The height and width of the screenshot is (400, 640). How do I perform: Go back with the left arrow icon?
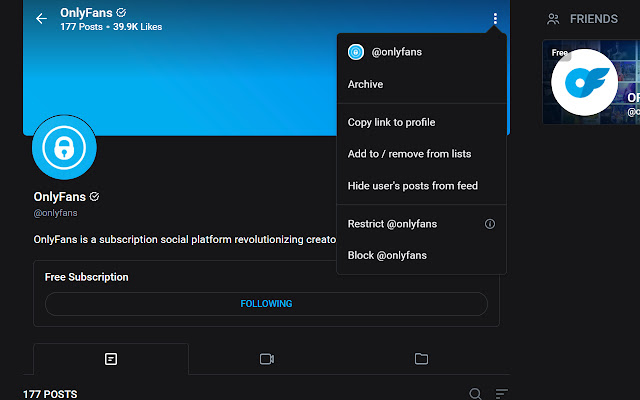pyautogui.click(x=41, y=18)
